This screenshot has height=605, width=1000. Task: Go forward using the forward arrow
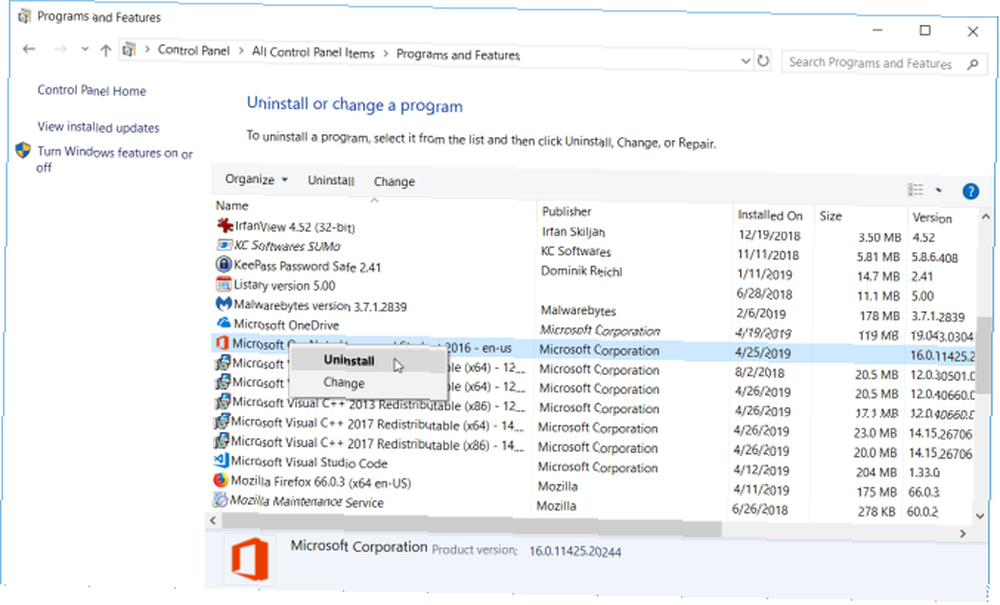pyautogui.click(x=61, y=49)
